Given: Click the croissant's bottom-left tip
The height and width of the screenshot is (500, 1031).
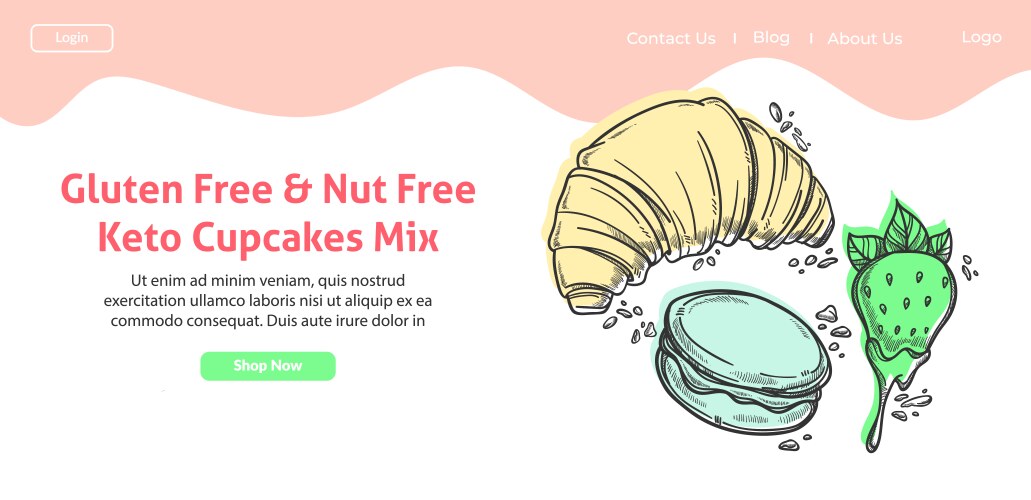Looking at the screenshot, I should [587, 298].
